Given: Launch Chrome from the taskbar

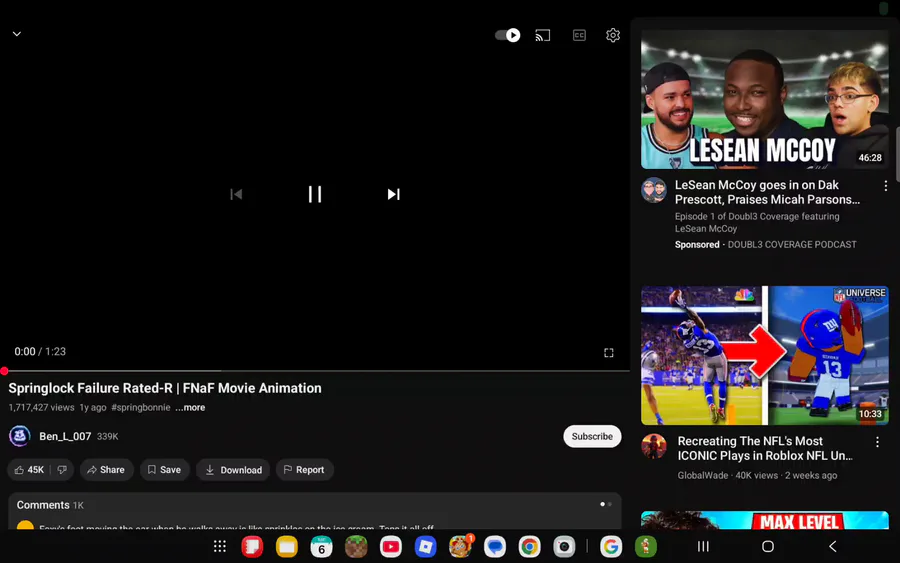Looking at the screenshot, I should pyautogui.click(x=529, y=546).
